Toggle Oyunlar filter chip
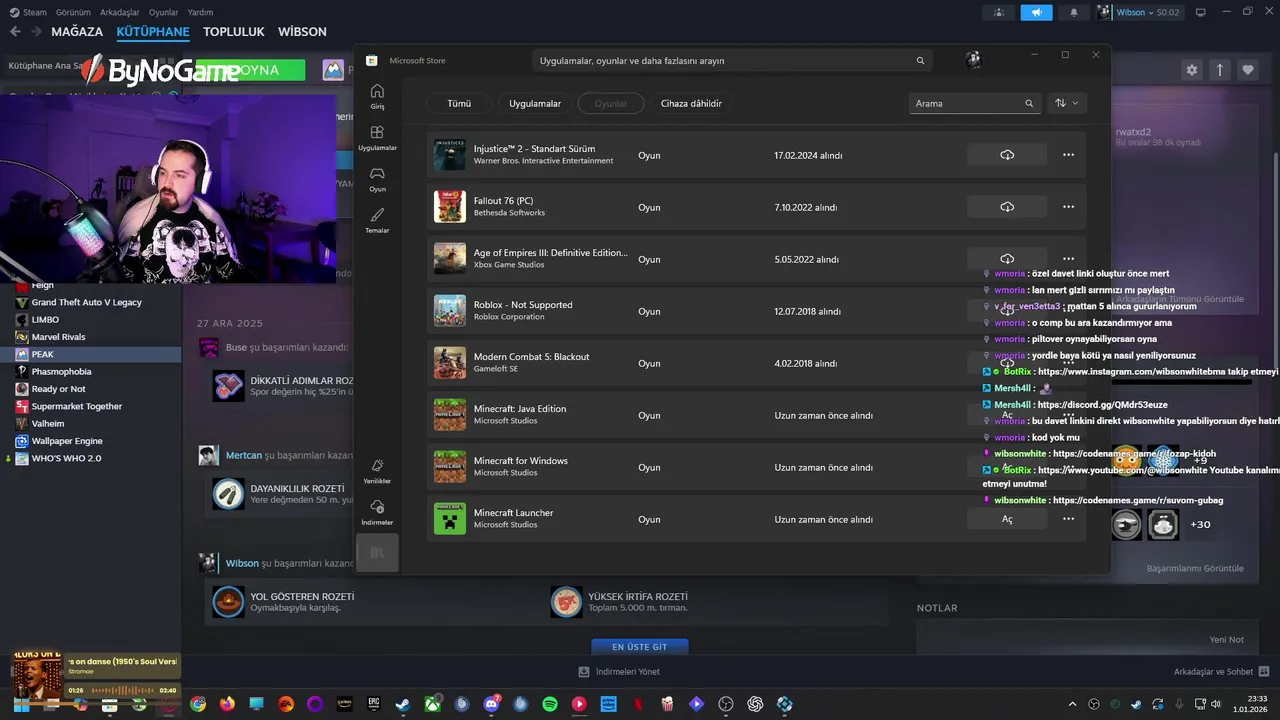 (x=611, y=103)
